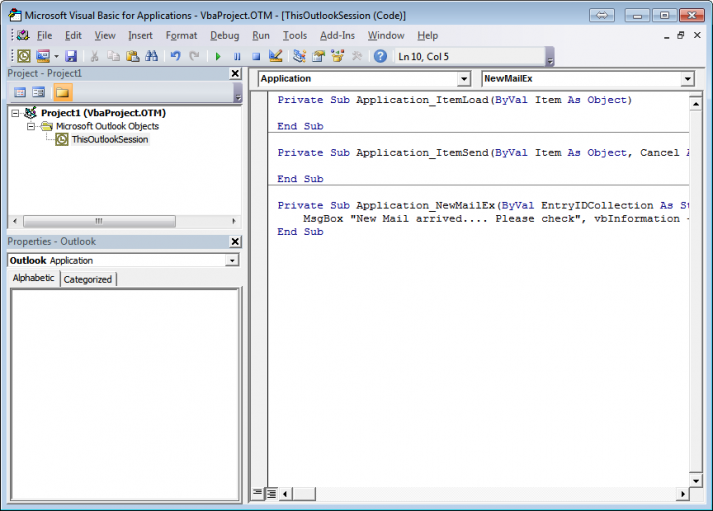Open the NewMailEx procedure dropdown
The image size is (713, 511).
pos(687,79)
